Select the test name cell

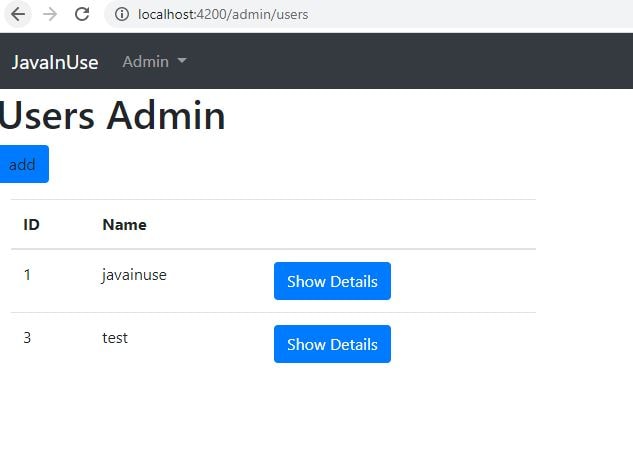pos(115,338)
